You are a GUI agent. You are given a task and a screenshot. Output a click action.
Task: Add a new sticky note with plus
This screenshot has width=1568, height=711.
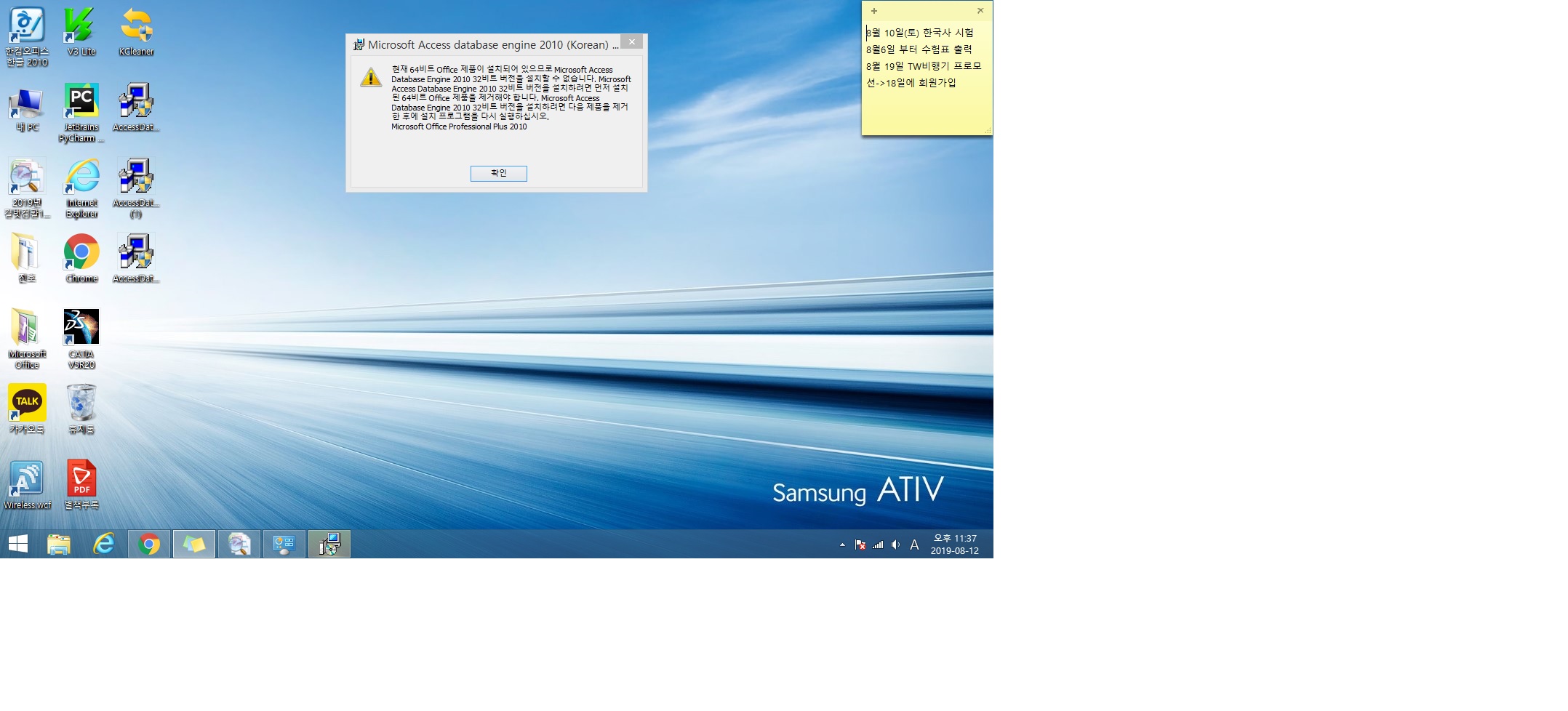tap(874, 11)
